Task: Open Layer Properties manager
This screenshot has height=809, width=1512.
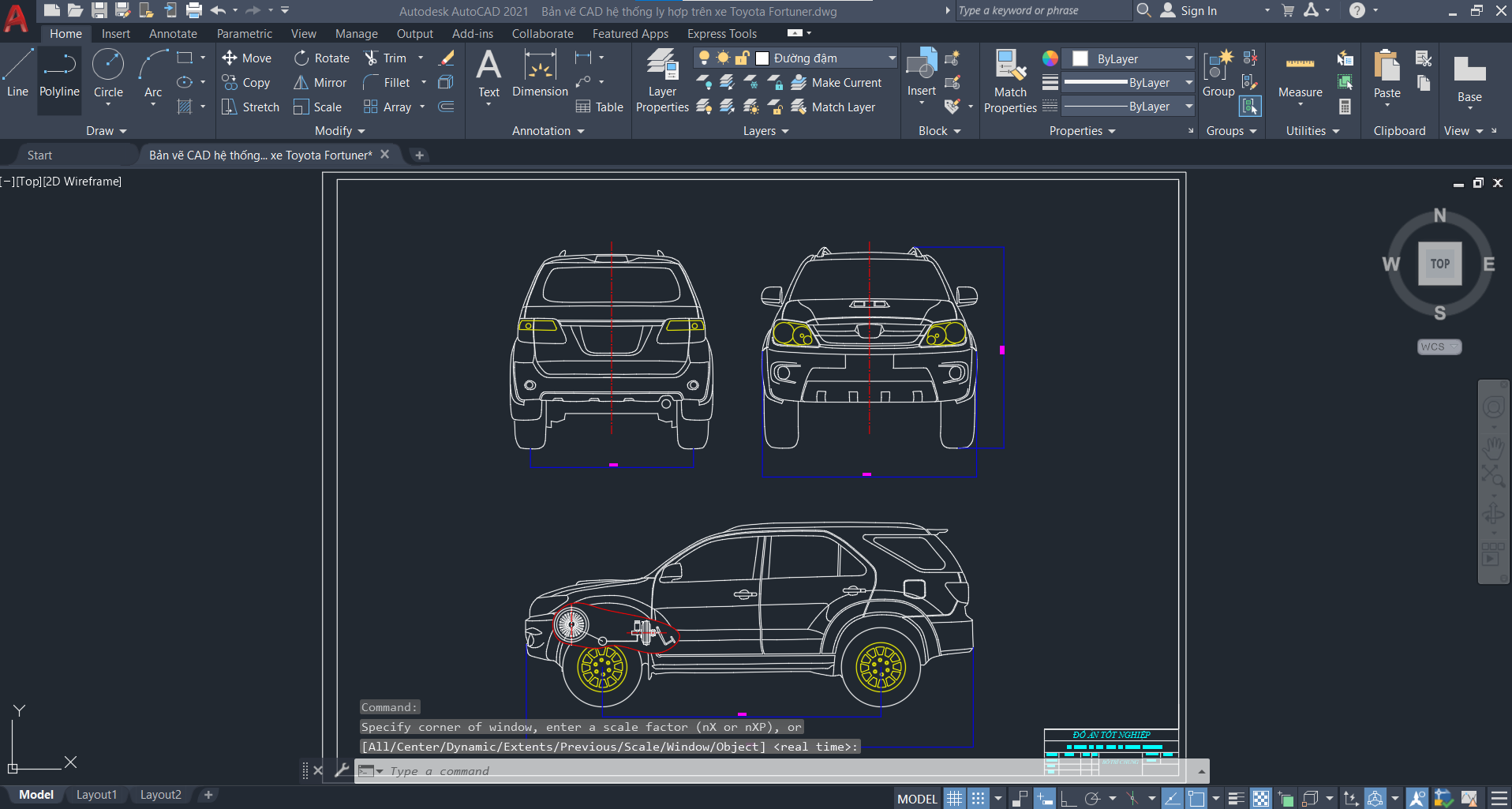Action: pyautogui.click(x=662, y=80)
